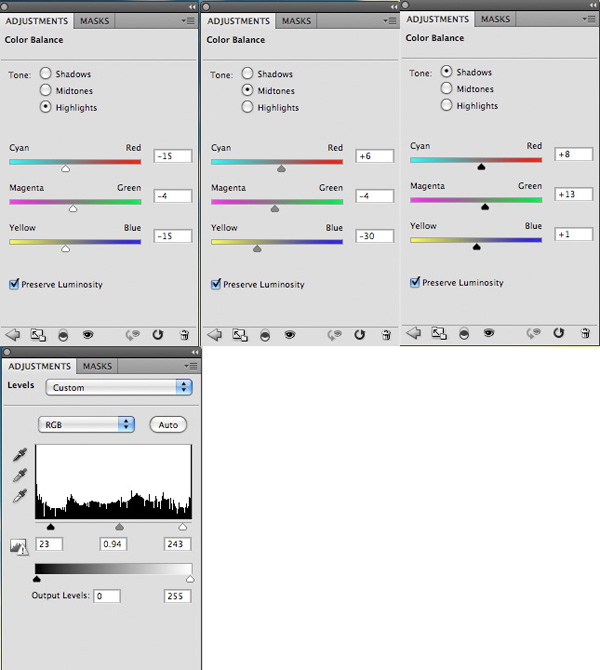The height and width of the screenshot is (670, 600).
Task: Collapse the Levels panel with double-arrow icon
Action: click(195, 352)
